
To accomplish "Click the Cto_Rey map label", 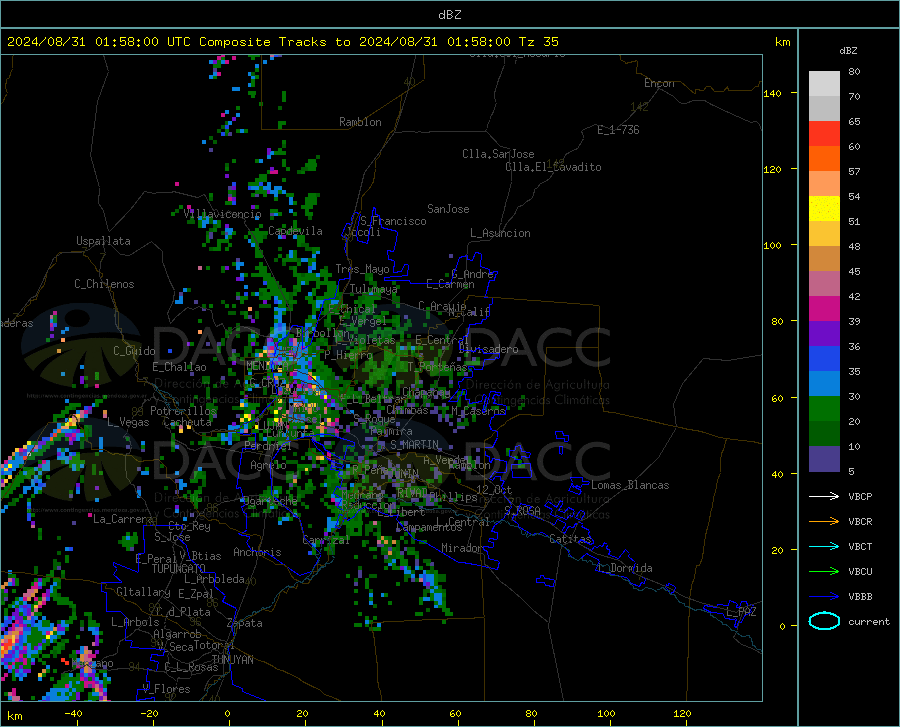I will 189,526.
